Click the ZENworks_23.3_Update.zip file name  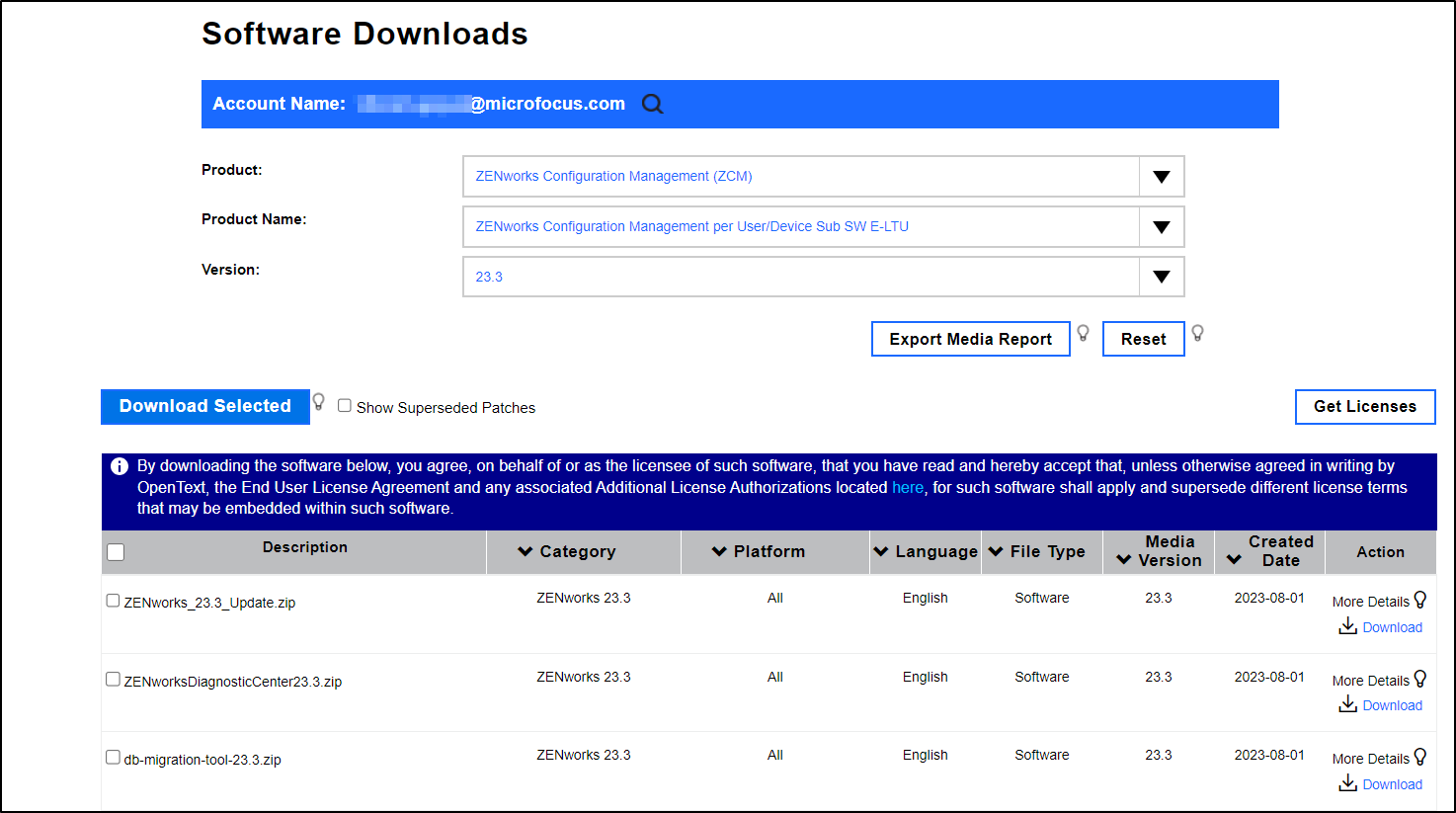click(209, 603)
